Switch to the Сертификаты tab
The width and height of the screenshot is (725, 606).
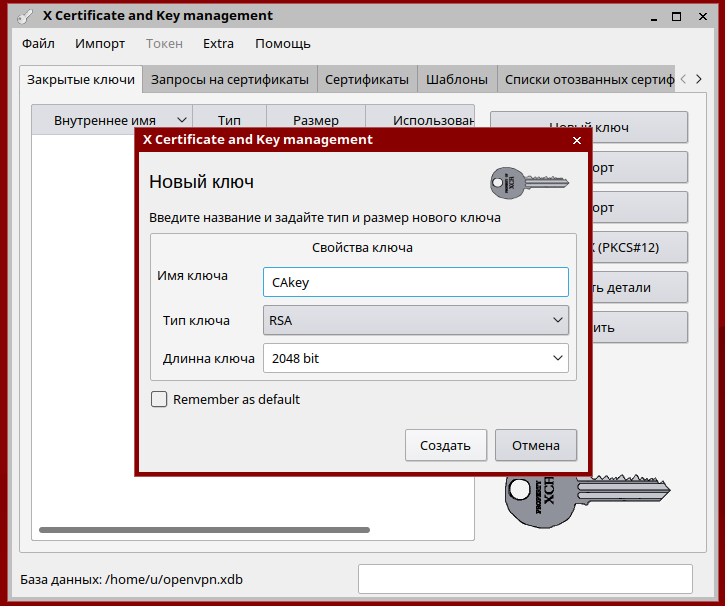tap(366, 80)
